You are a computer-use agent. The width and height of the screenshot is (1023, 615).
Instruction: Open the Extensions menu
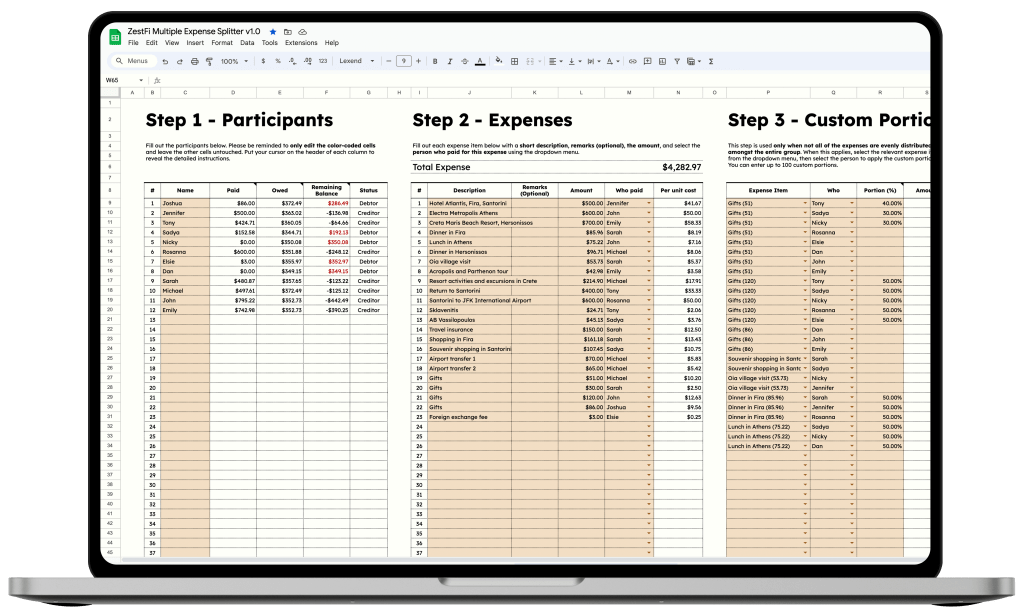(x=301, y=43)
